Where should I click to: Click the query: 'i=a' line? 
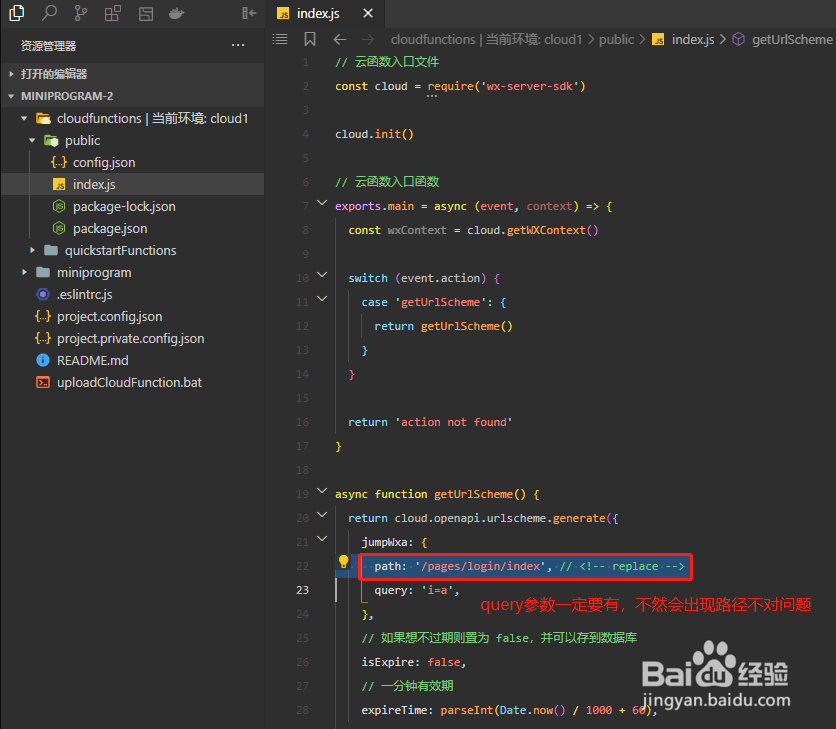click(x=417, y=590)
